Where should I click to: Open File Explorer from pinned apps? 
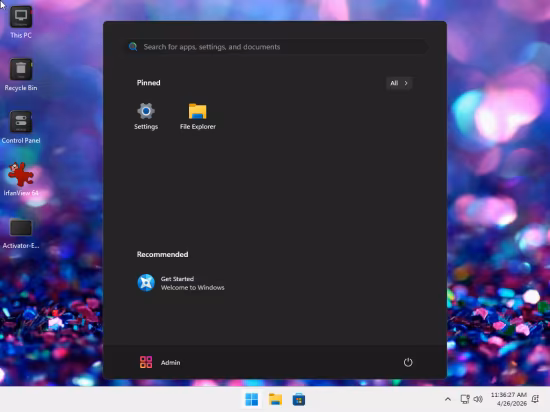point(197,116)
